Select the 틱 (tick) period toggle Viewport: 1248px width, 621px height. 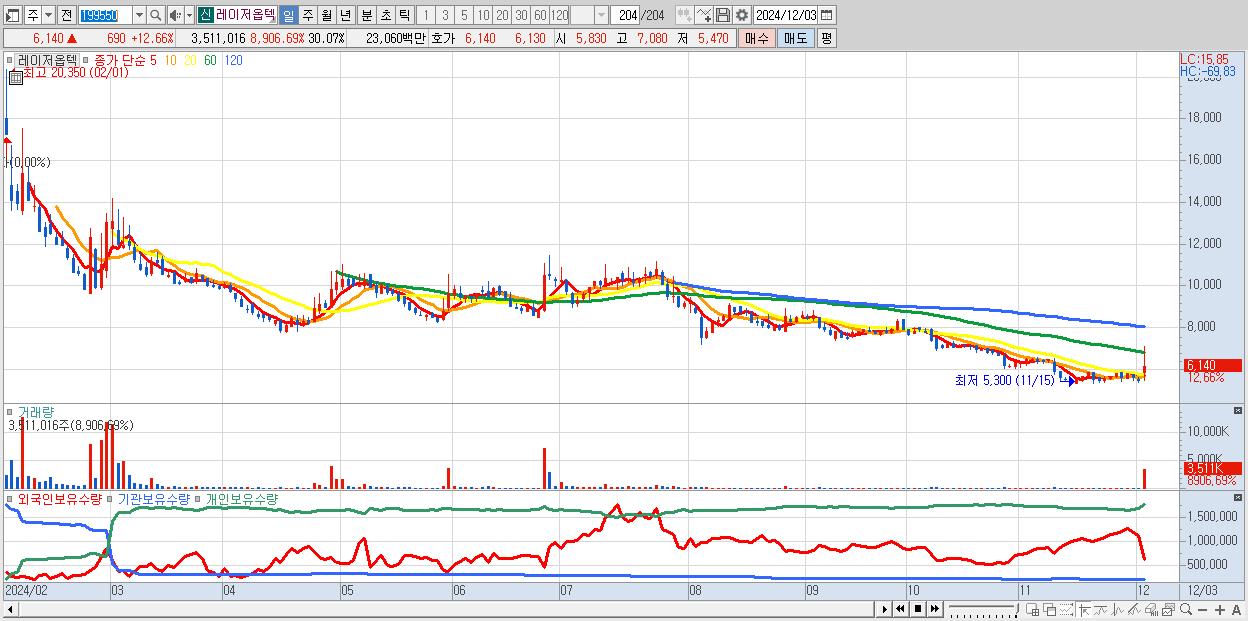(x=404, y=15)
